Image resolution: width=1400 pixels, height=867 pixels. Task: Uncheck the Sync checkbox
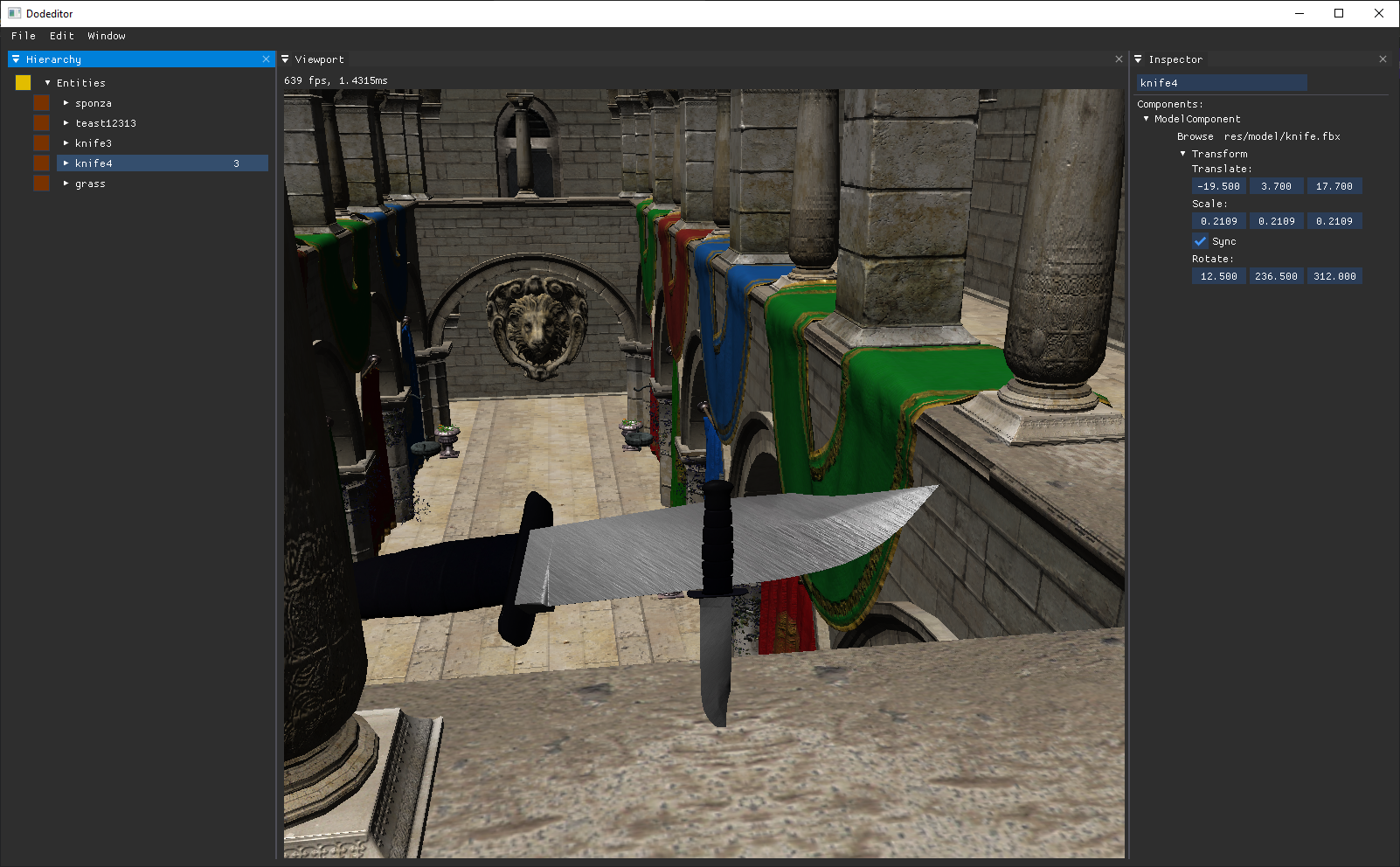[x=1200, y=241]
